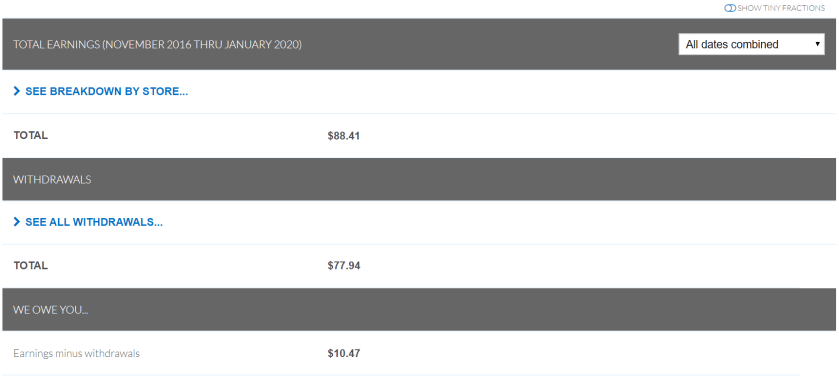This screenshot has height=378, width=839.
Task: Select the WE OWE YOU section heading
Action: pyautogui.click(x=50, y=310)
